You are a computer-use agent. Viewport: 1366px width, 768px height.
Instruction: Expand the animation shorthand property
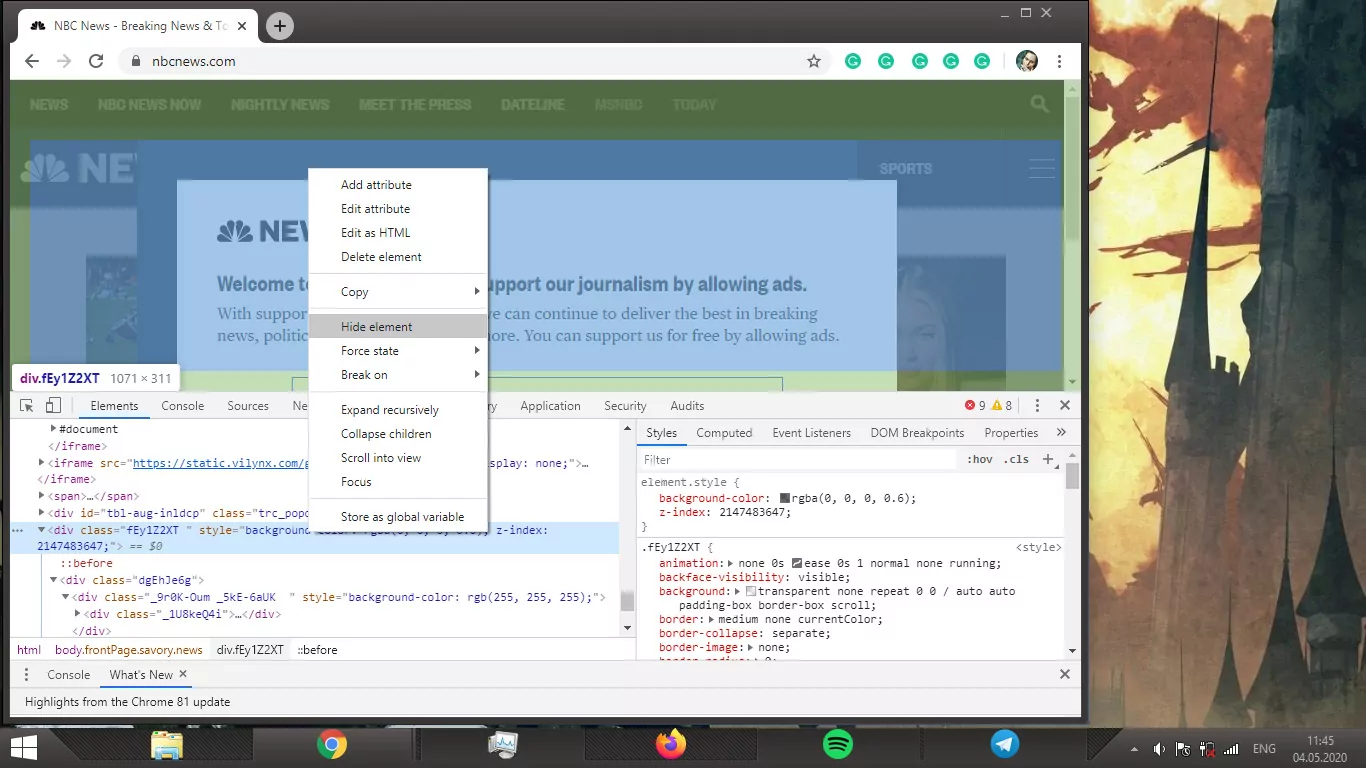pos(731,564)
